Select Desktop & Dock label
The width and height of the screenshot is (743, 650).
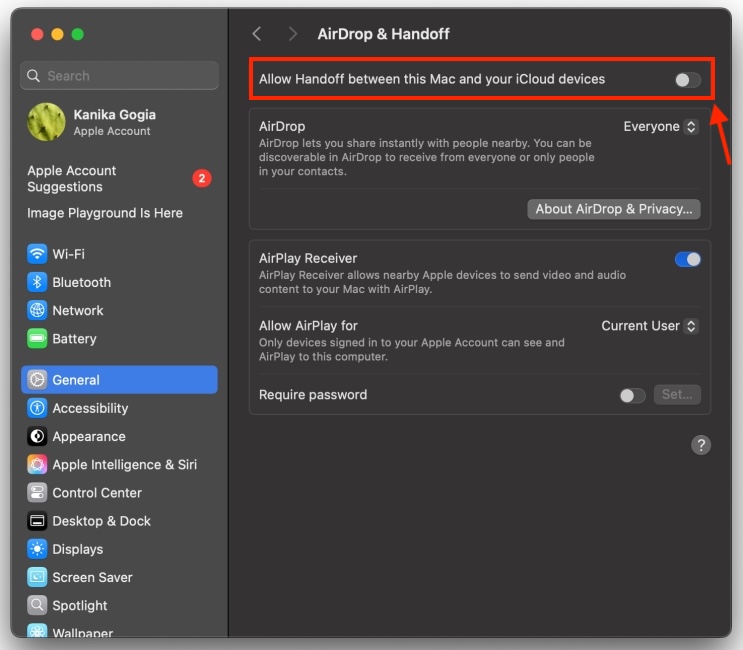101,521
